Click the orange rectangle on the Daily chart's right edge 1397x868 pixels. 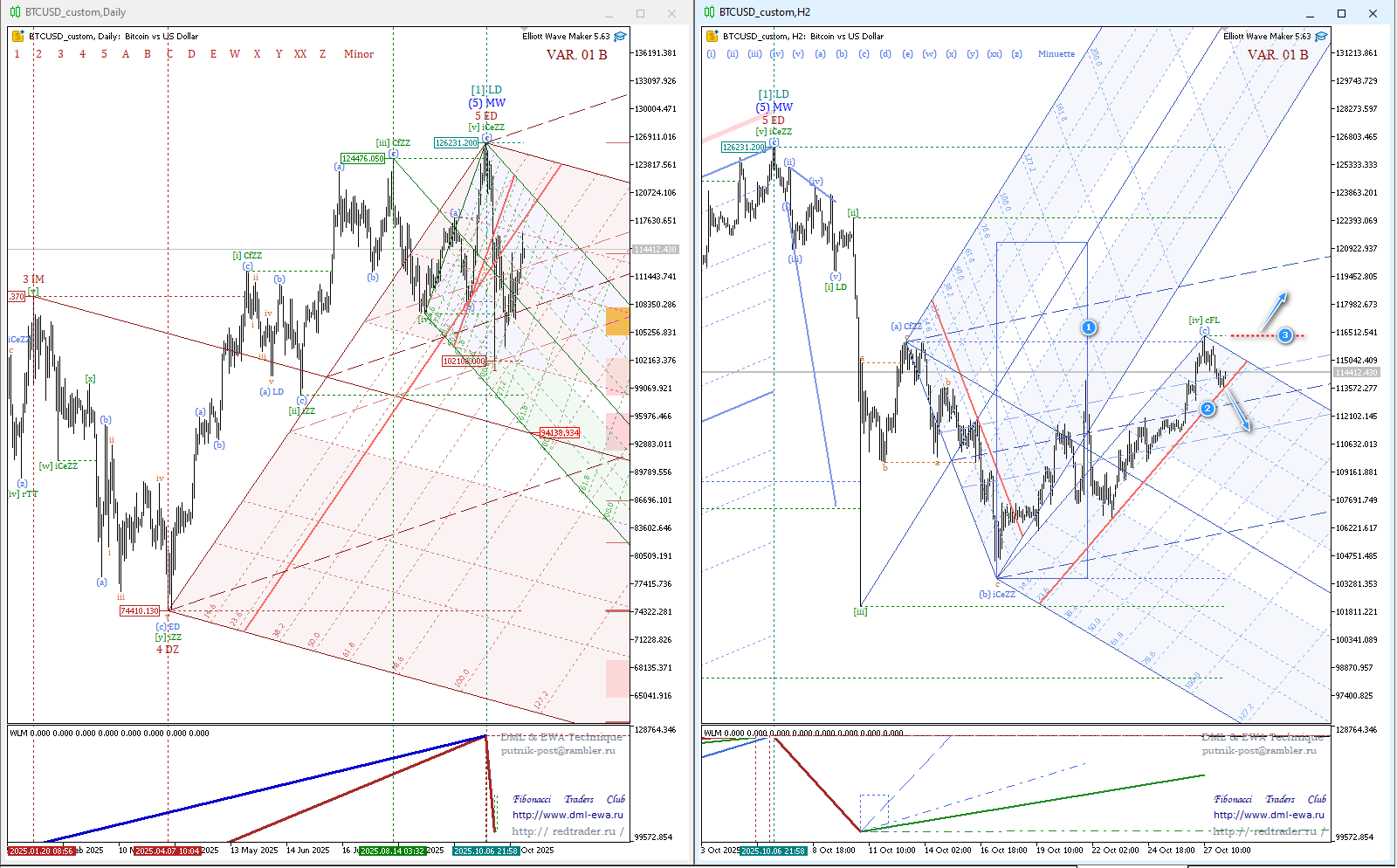click(x=617, y=320)
